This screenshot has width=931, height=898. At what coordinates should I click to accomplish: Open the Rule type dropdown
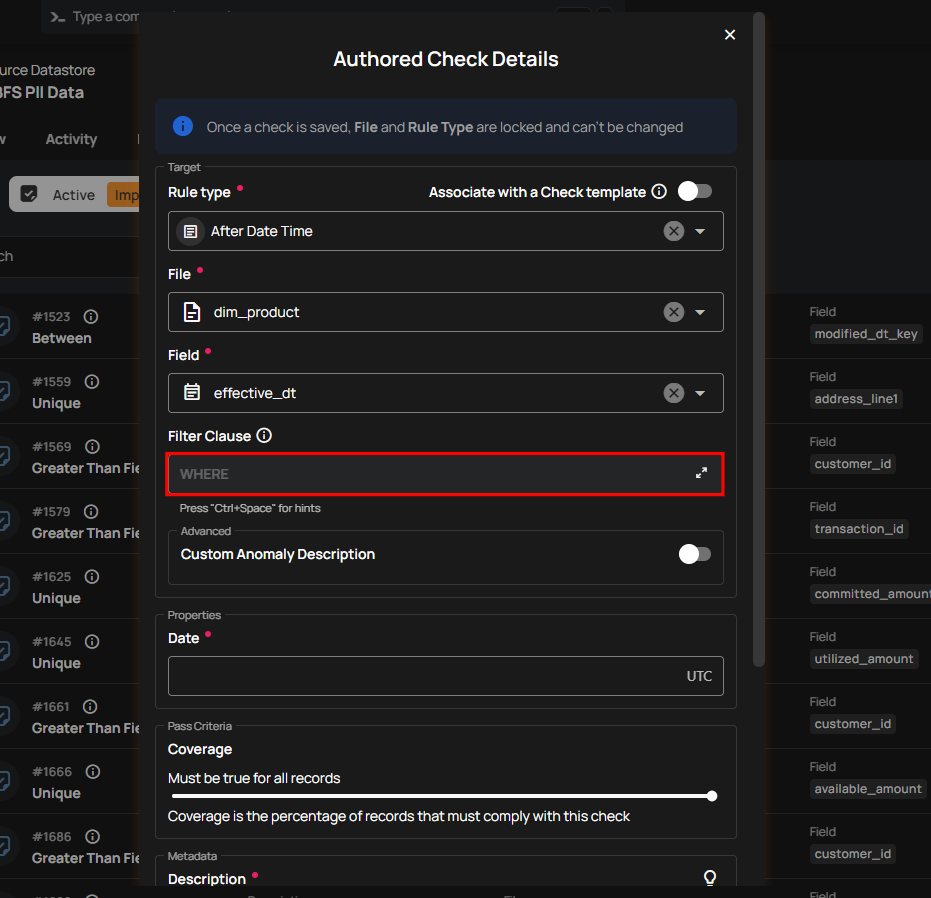[700, 231]
